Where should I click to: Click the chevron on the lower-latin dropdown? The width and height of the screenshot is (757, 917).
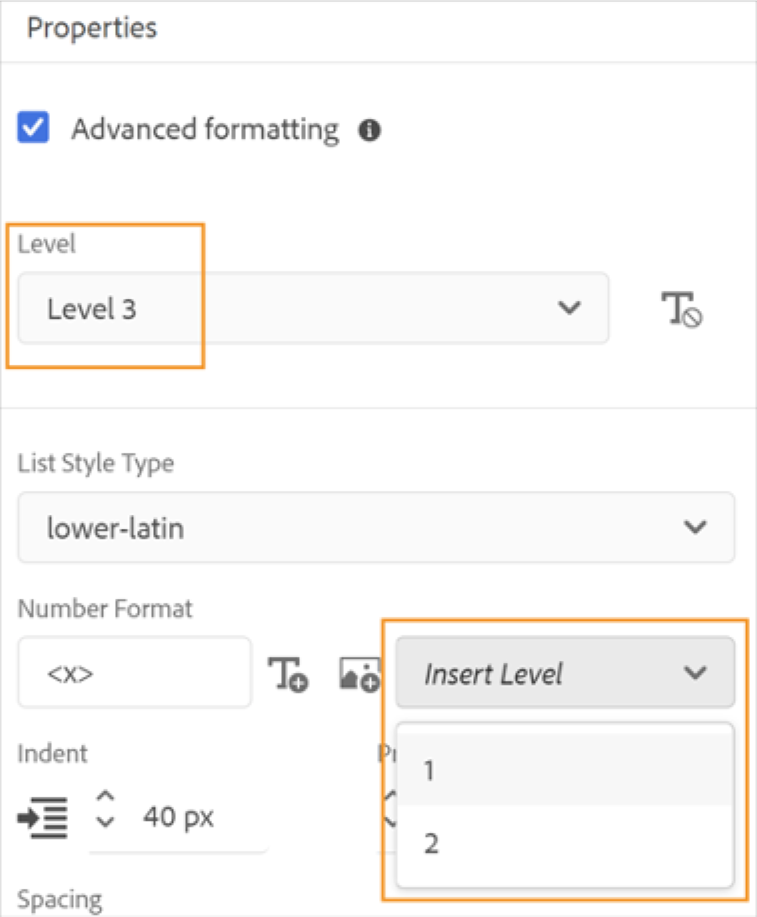pos(695,528)
